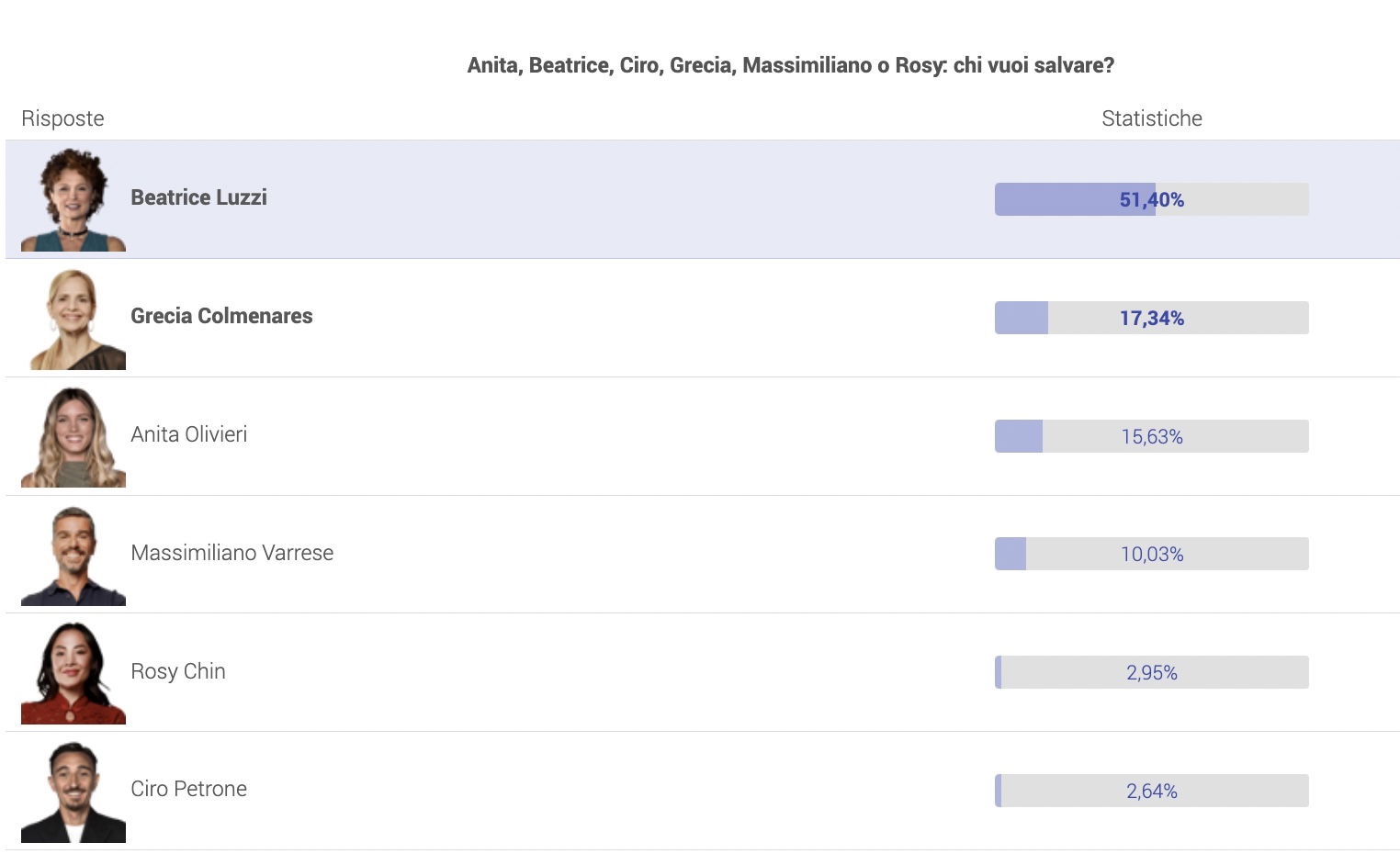Image resolution: width=1400 pixels, height=865 pixels.
Task: Click the 51,40% progress bar
Action: (1152, 199)
